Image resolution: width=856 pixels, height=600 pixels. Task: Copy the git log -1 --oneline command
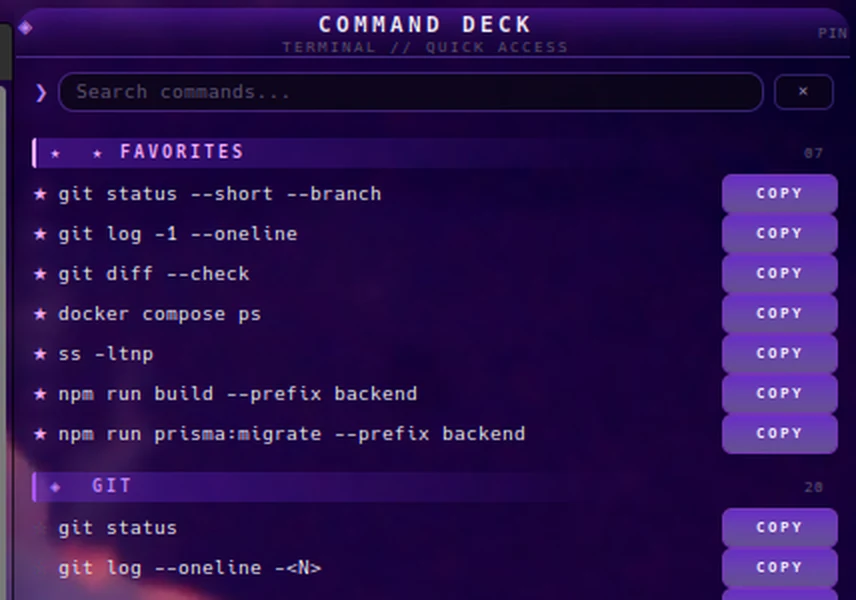(x=779, y=233)
